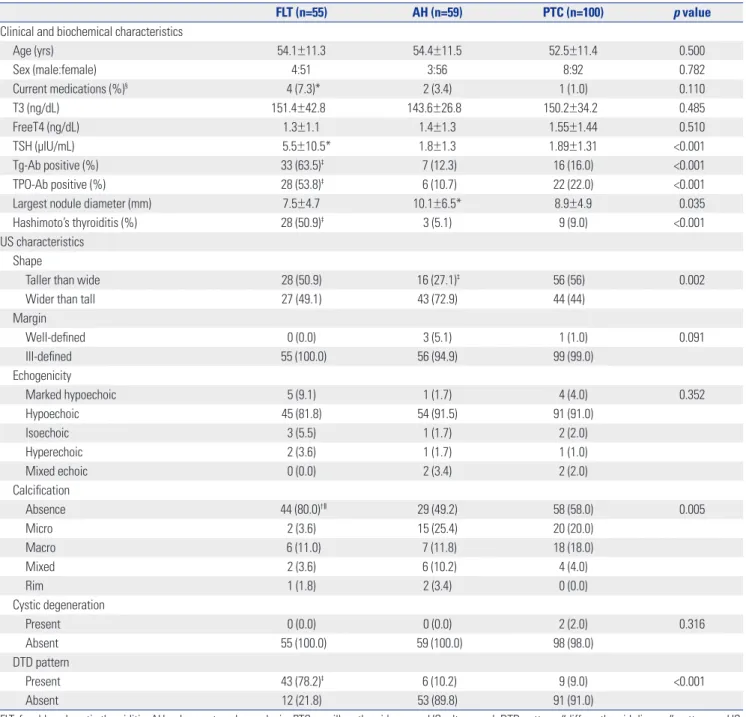The height and width of the screenshot is (717, 746).
Task: Click the 'Hypoechoic' row label
Action: [x=52, y=413]
